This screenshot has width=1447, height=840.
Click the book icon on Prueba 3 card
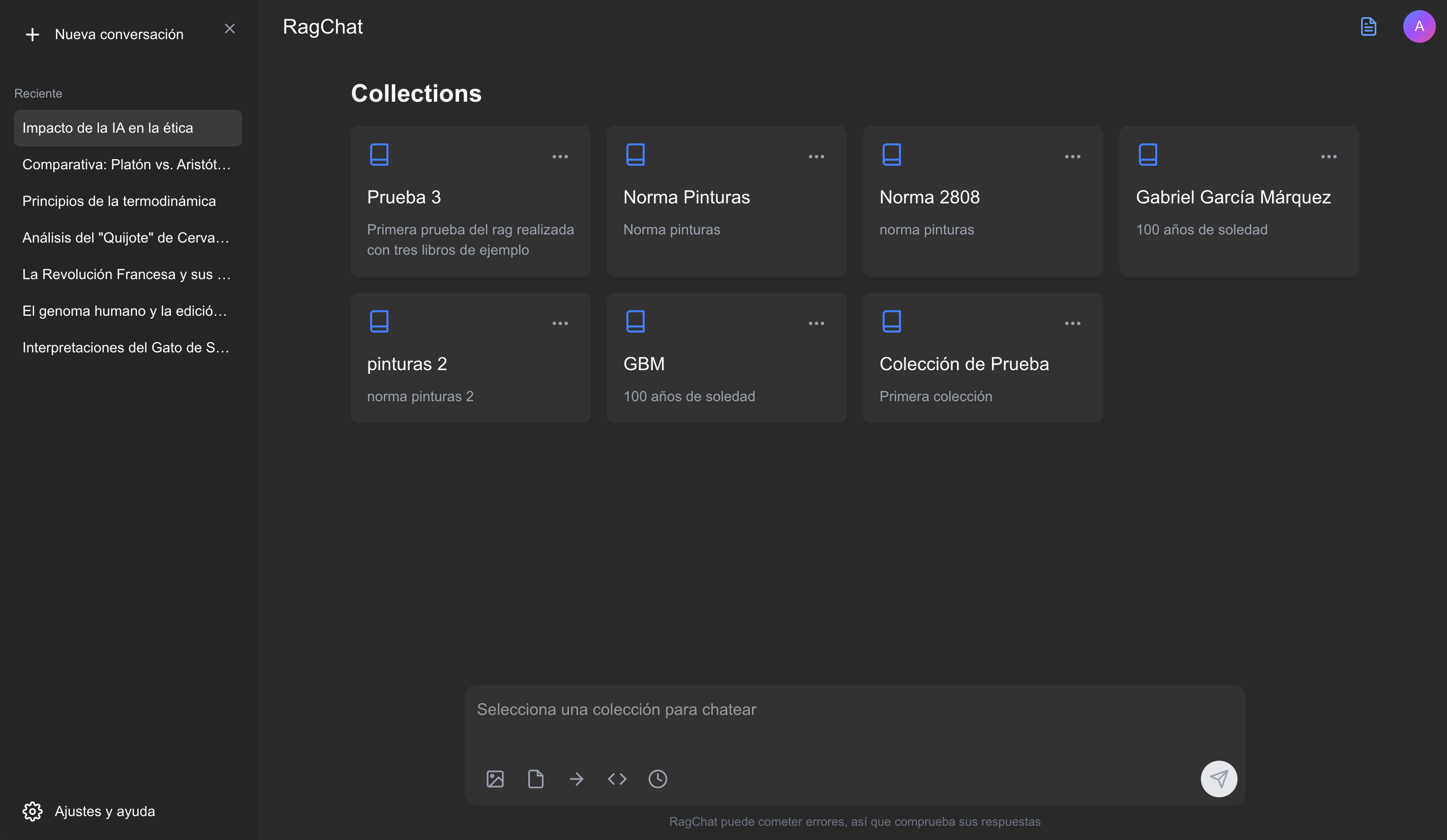tap(379, 155)
